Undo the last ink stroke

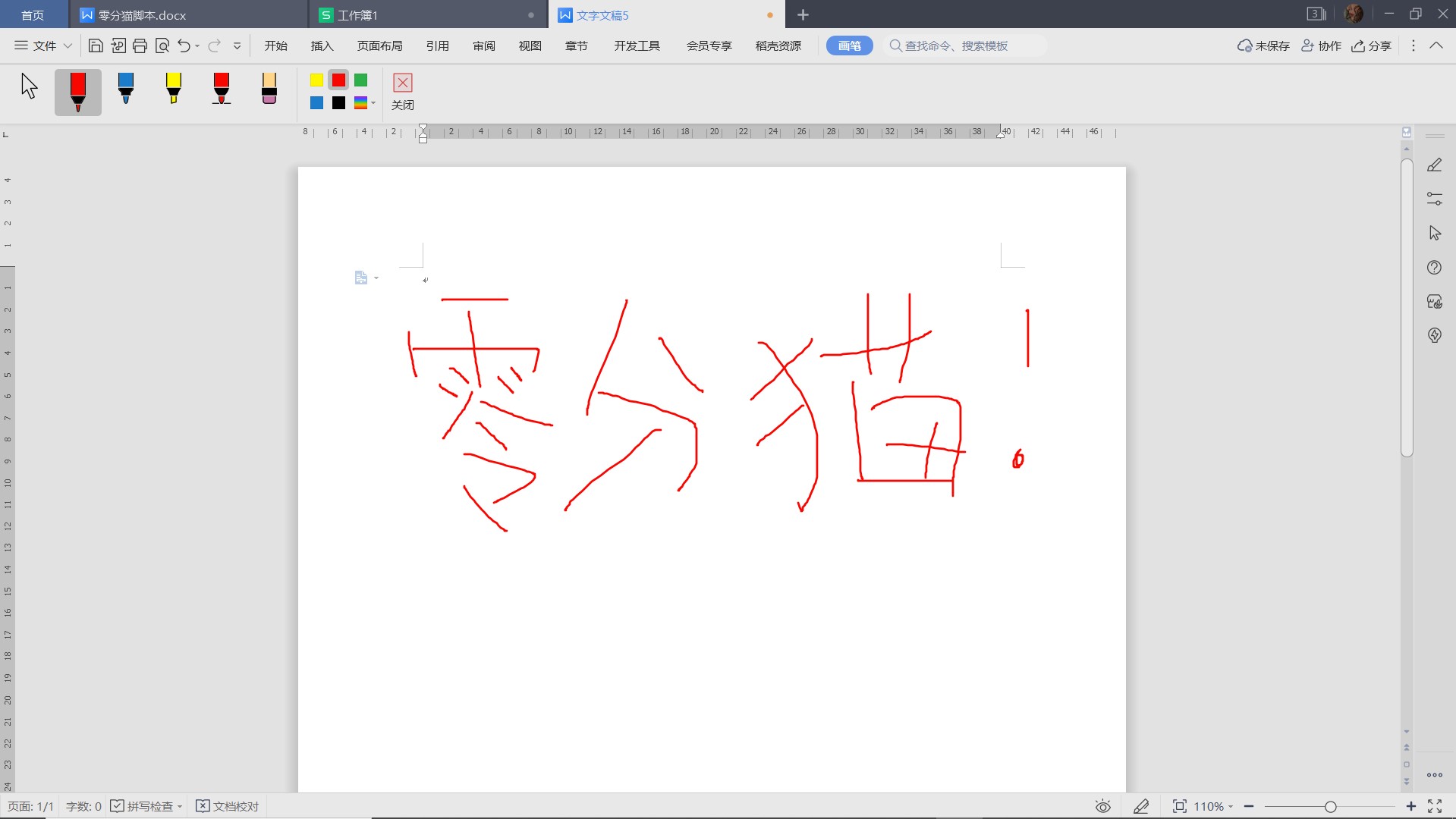coord(184,46)
